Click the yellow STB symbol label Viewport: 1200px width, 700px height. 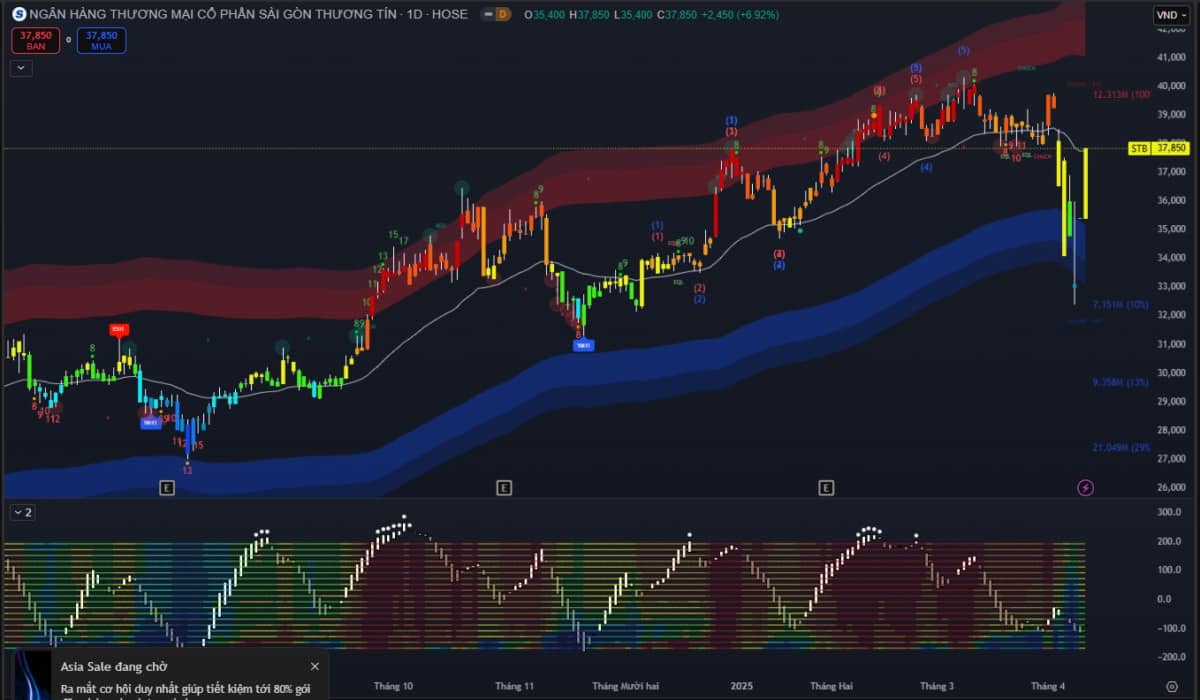1139,148
